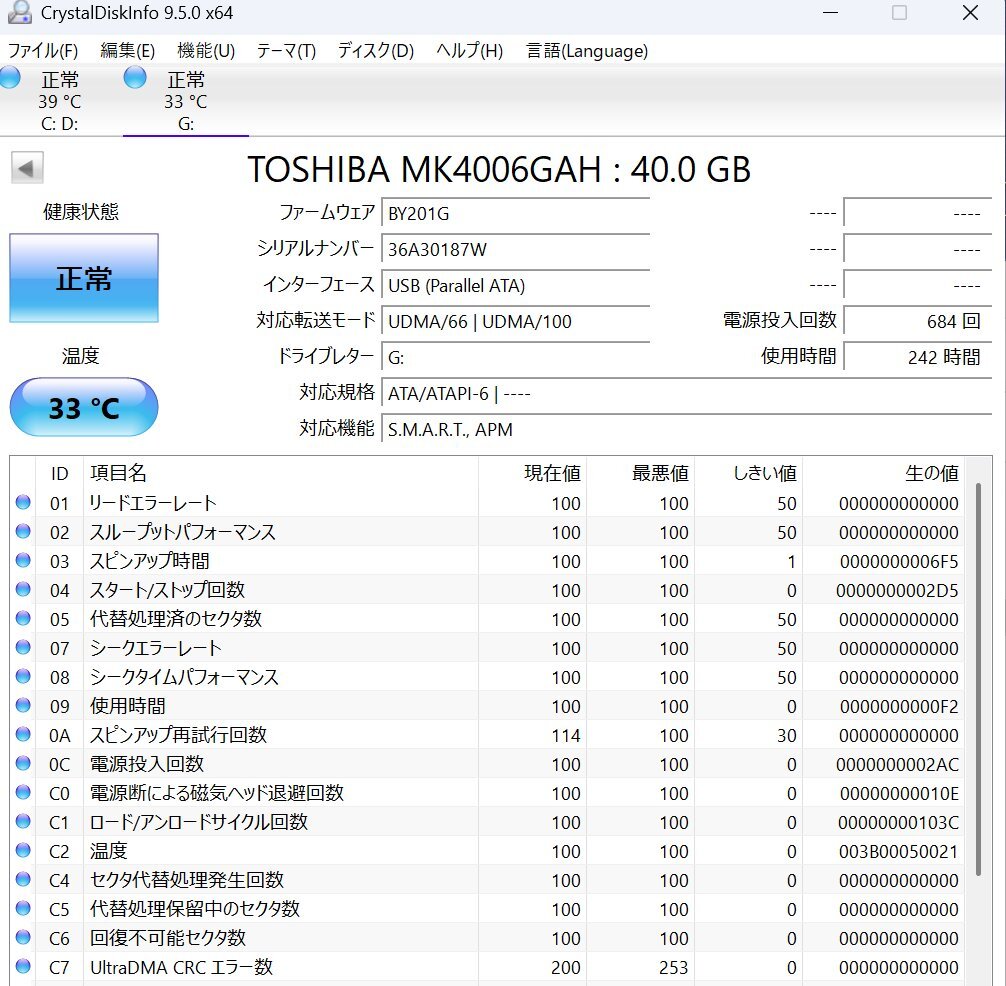Click the disk title TOSHIBA MK4006GAH : 40.0 GB
1006x986 pixels.
click(x=499, y=169)
